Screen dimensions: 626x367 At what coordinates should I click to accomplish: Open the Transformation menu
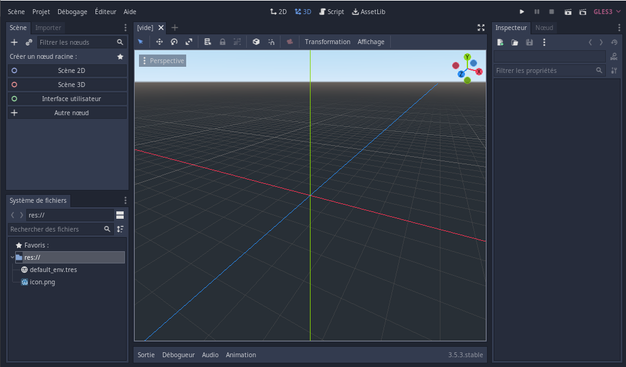point(327,42)
